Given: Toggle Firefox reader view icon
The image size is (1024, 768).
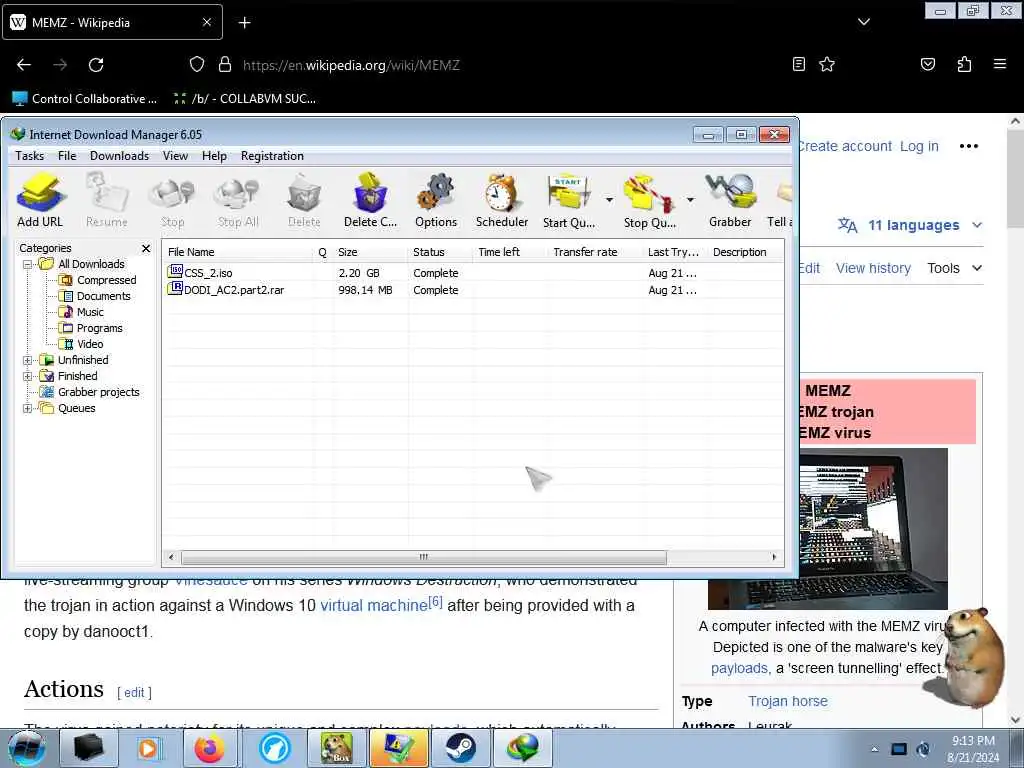Looking at the screenshot, I should (x=798, y=64).
